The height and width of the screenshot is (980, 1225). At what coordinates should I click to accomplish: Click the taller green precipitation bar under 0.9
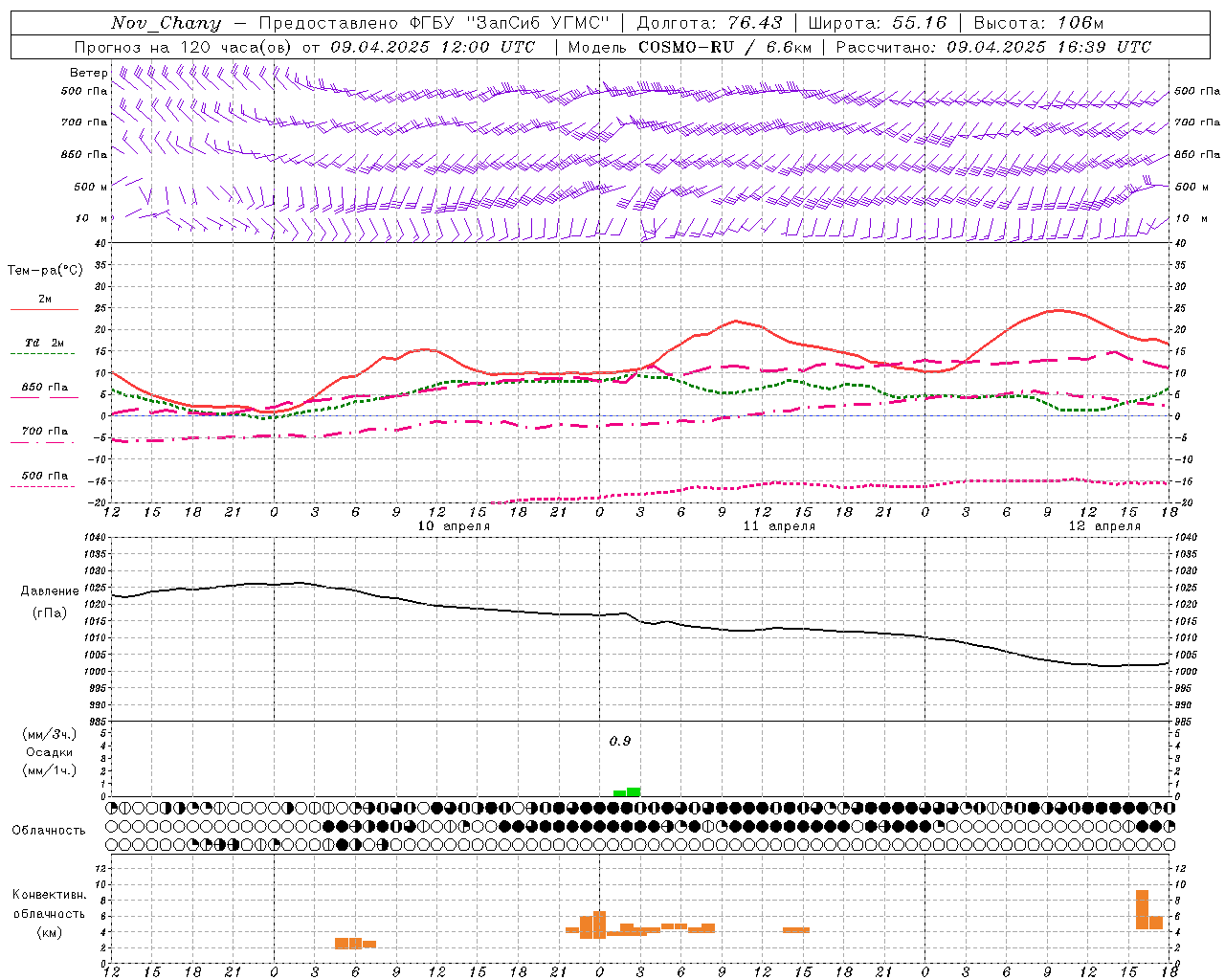pyautogui.click(x=634, y=791)
